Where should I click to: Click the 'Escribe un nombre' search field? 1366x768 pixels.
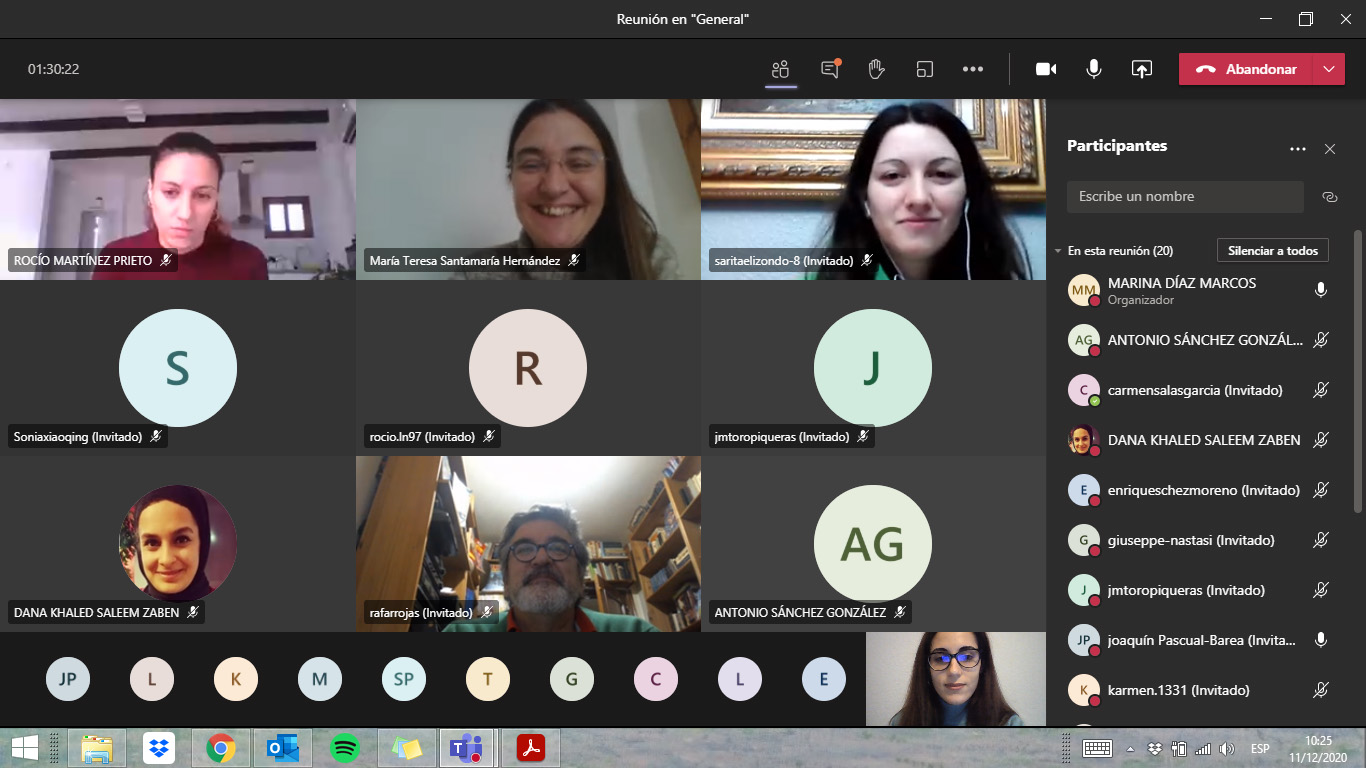(1185, 197)
